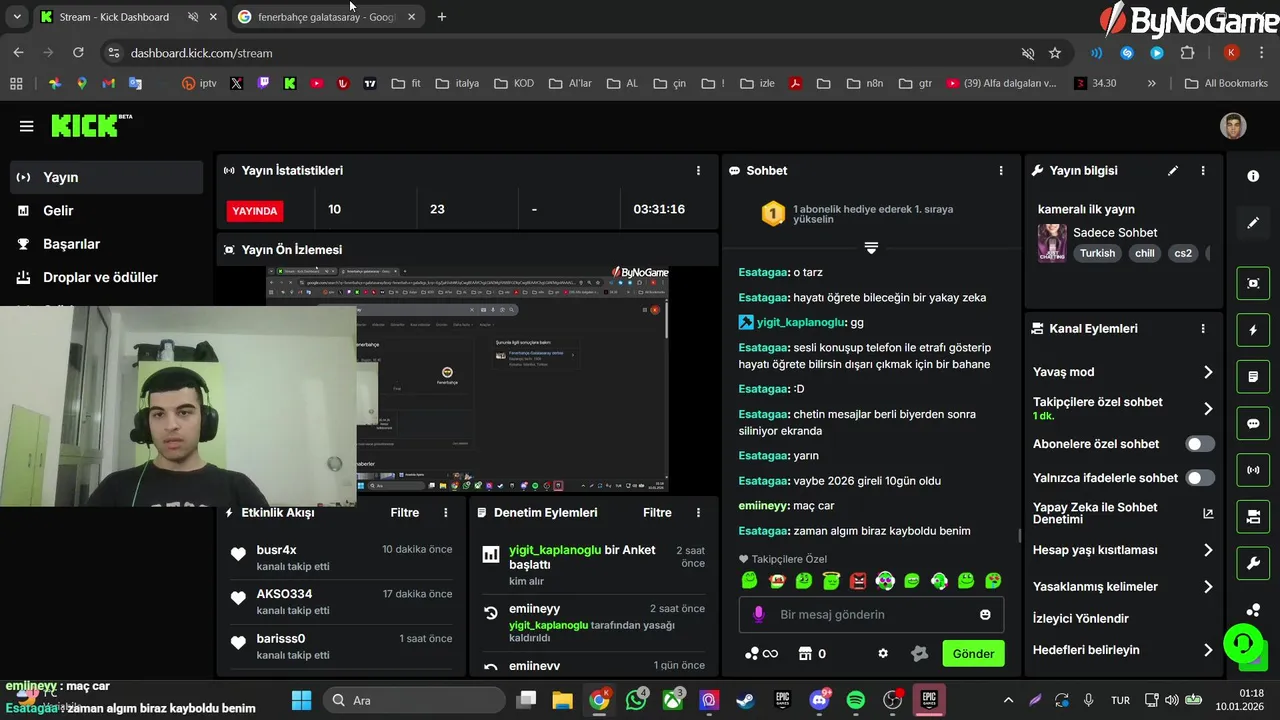This screenshot has width=1280, height=720.
Task: Switch to fenerbahçe galatasaray Google tab
Action: tap(327, 17)
